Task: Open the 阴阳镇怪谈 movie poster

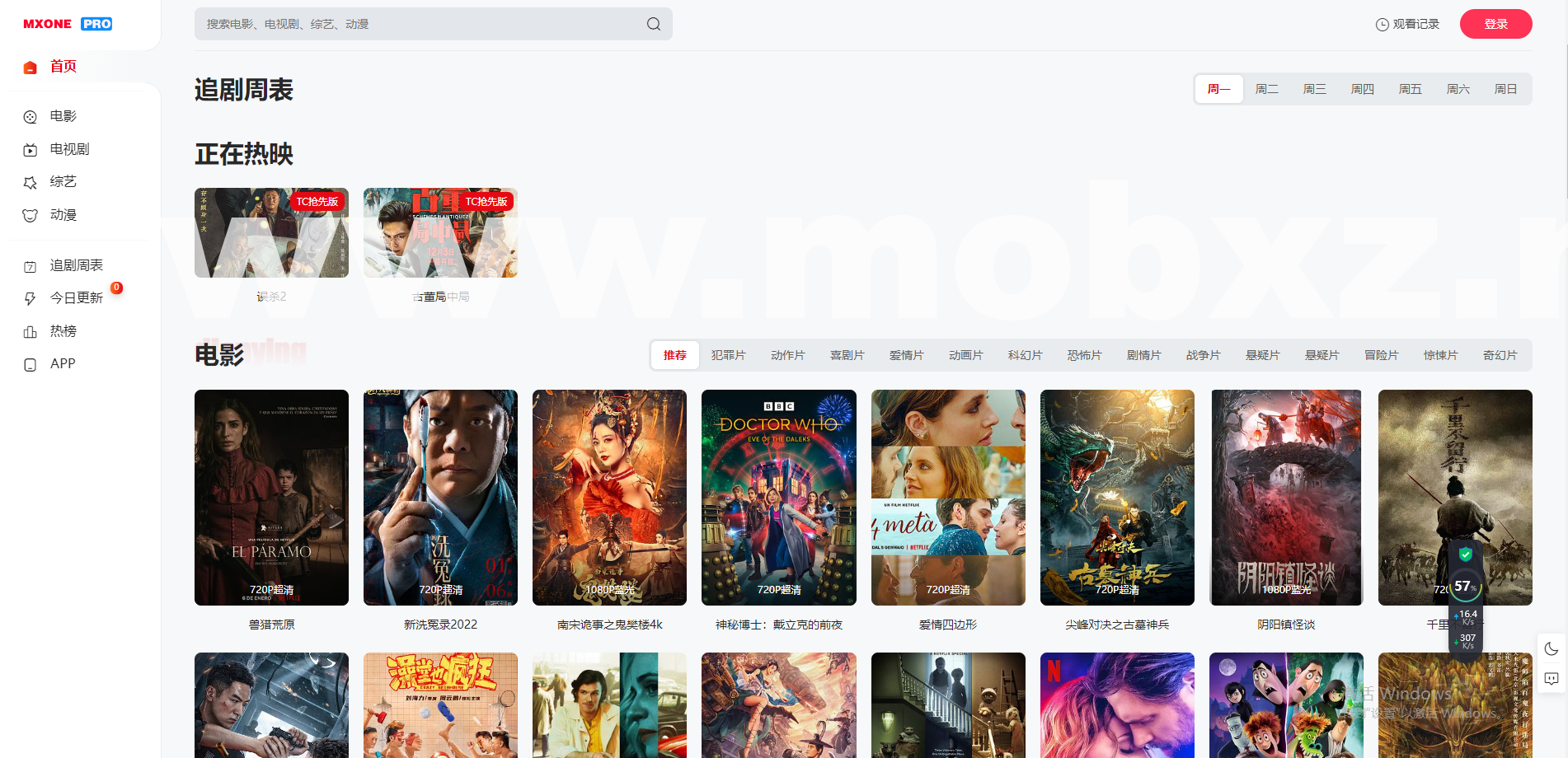Action: (x=1286, y=498)
